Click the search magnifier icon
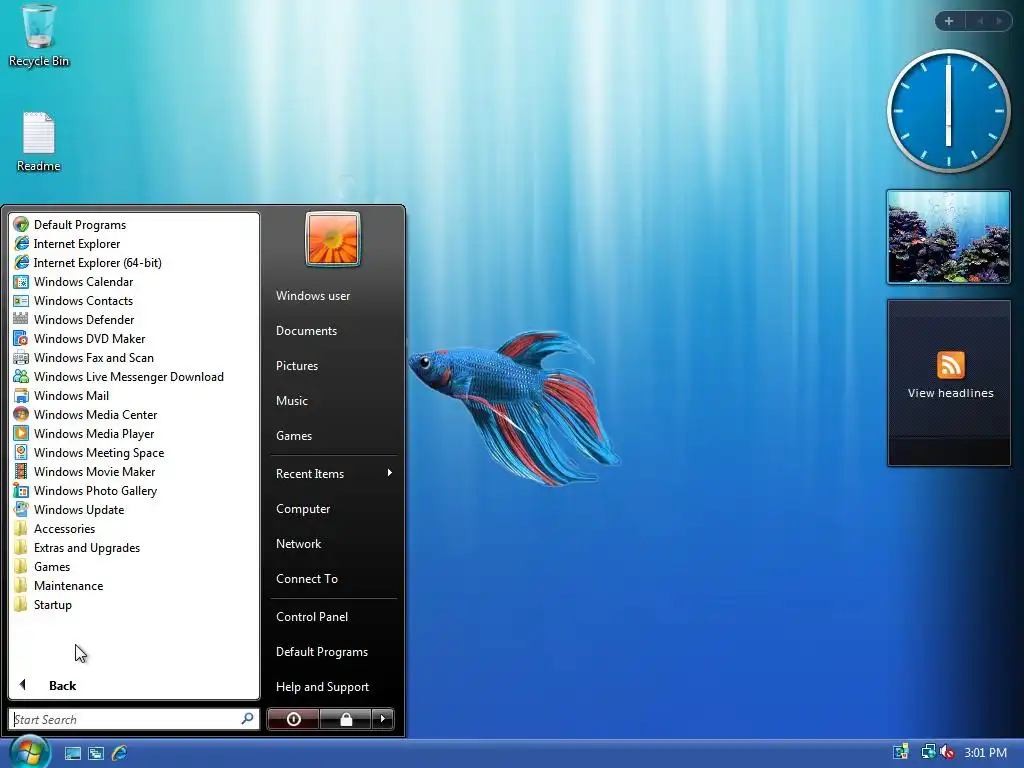 point(248,719)
